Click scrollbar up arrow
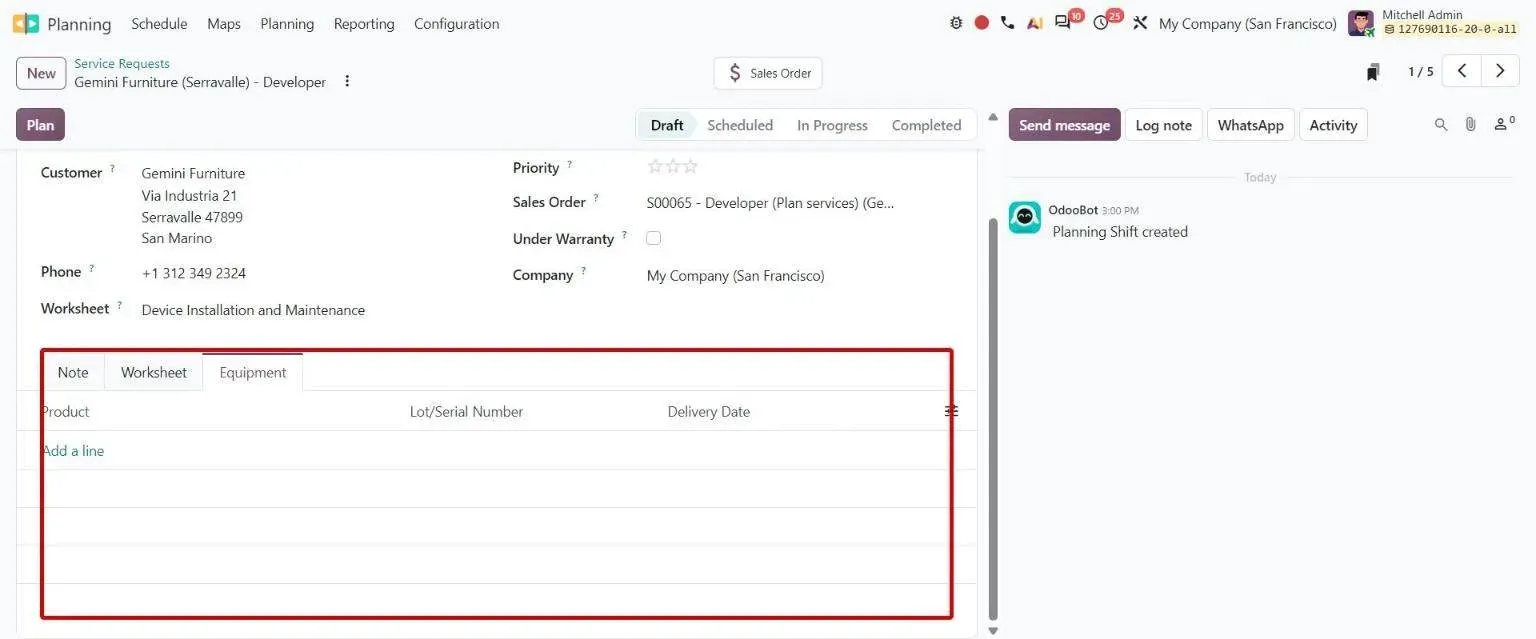The height and width of the screenshot is (639, 1536). click(x=993, y=117)
